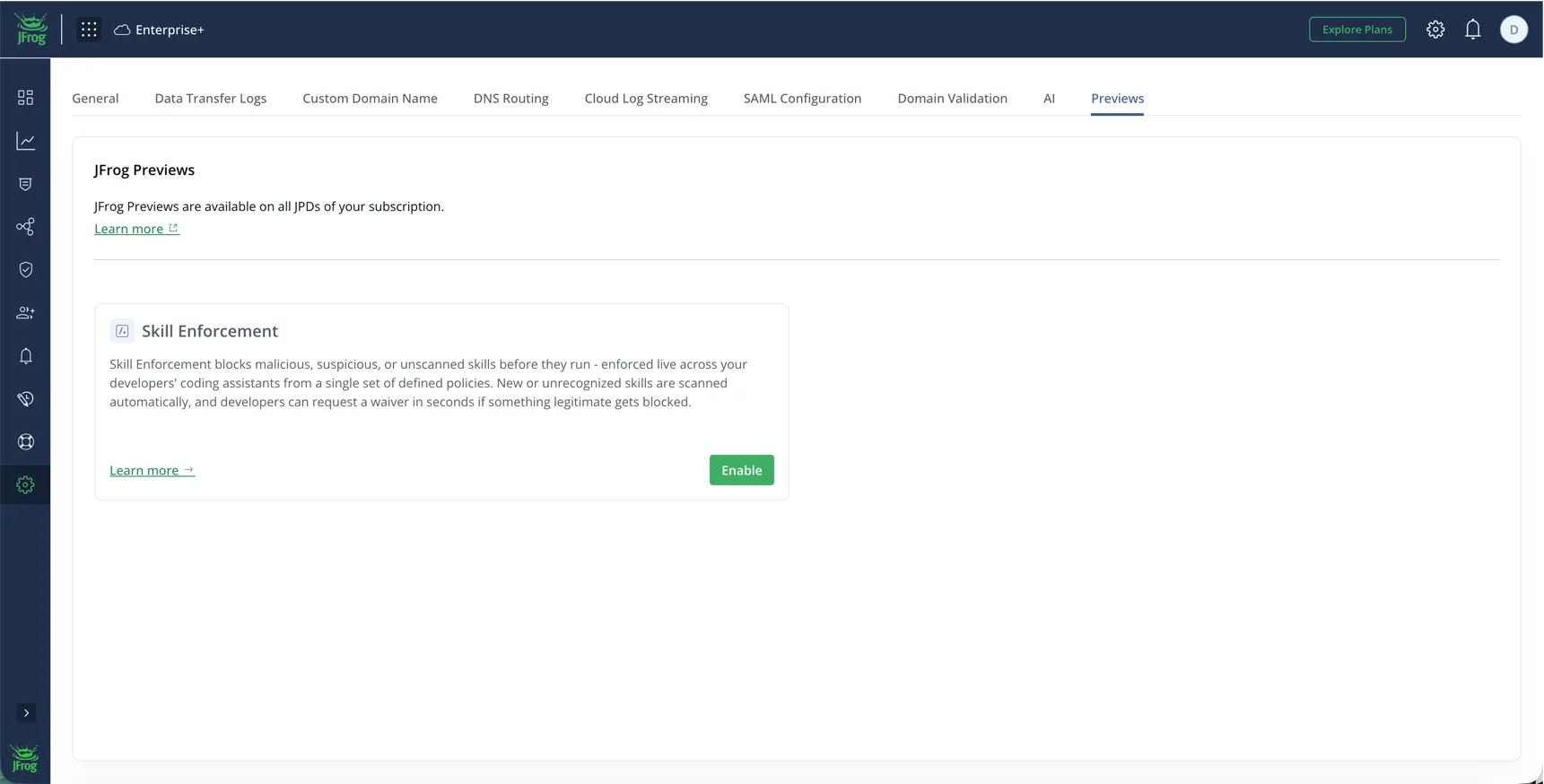This screenshot has height=784, width=1544.
Task: Click the JFrog Previews heading
Action: (144, 170)
